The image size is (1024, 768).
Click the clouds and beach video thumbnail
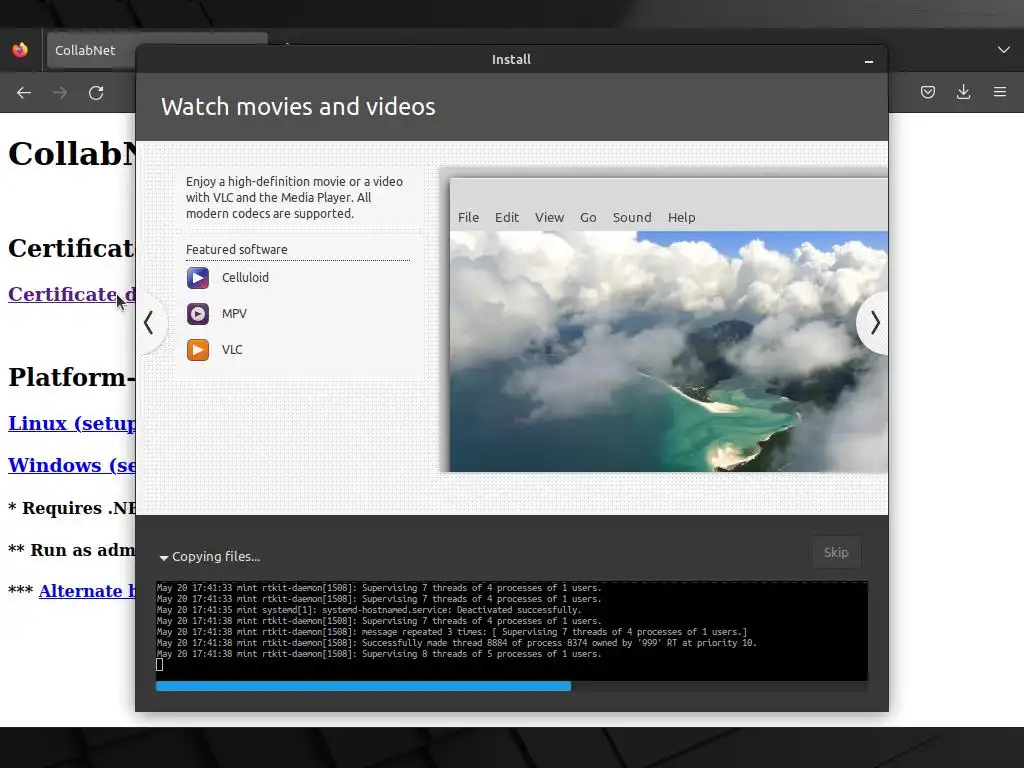click(x=669, y=351)
